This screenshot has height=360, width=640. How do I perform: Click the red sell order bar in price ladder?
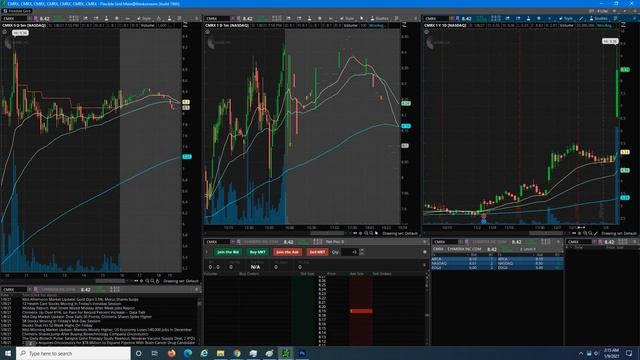coord(361,311)
